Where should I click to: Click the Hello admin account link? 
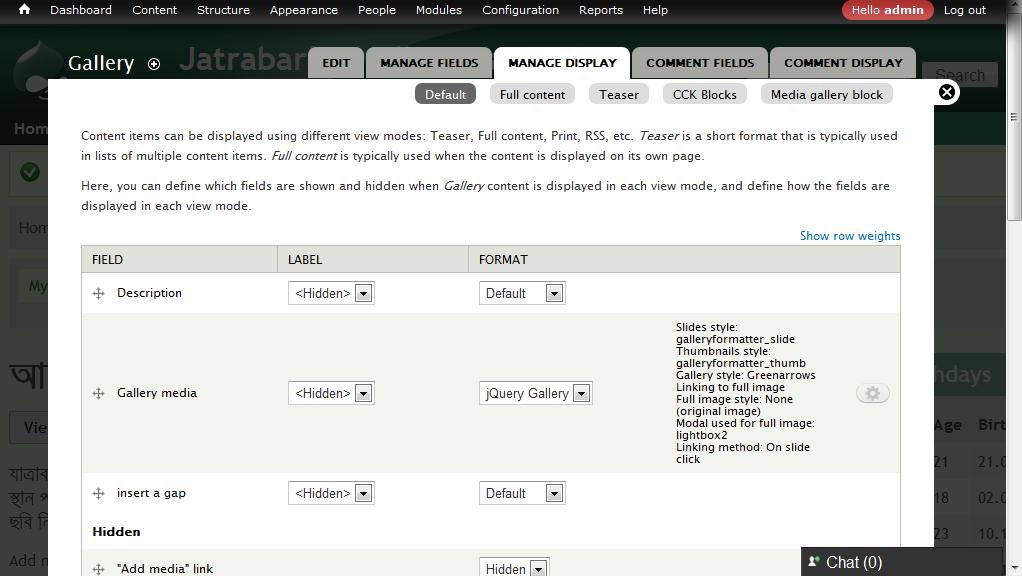pos(887,10)
